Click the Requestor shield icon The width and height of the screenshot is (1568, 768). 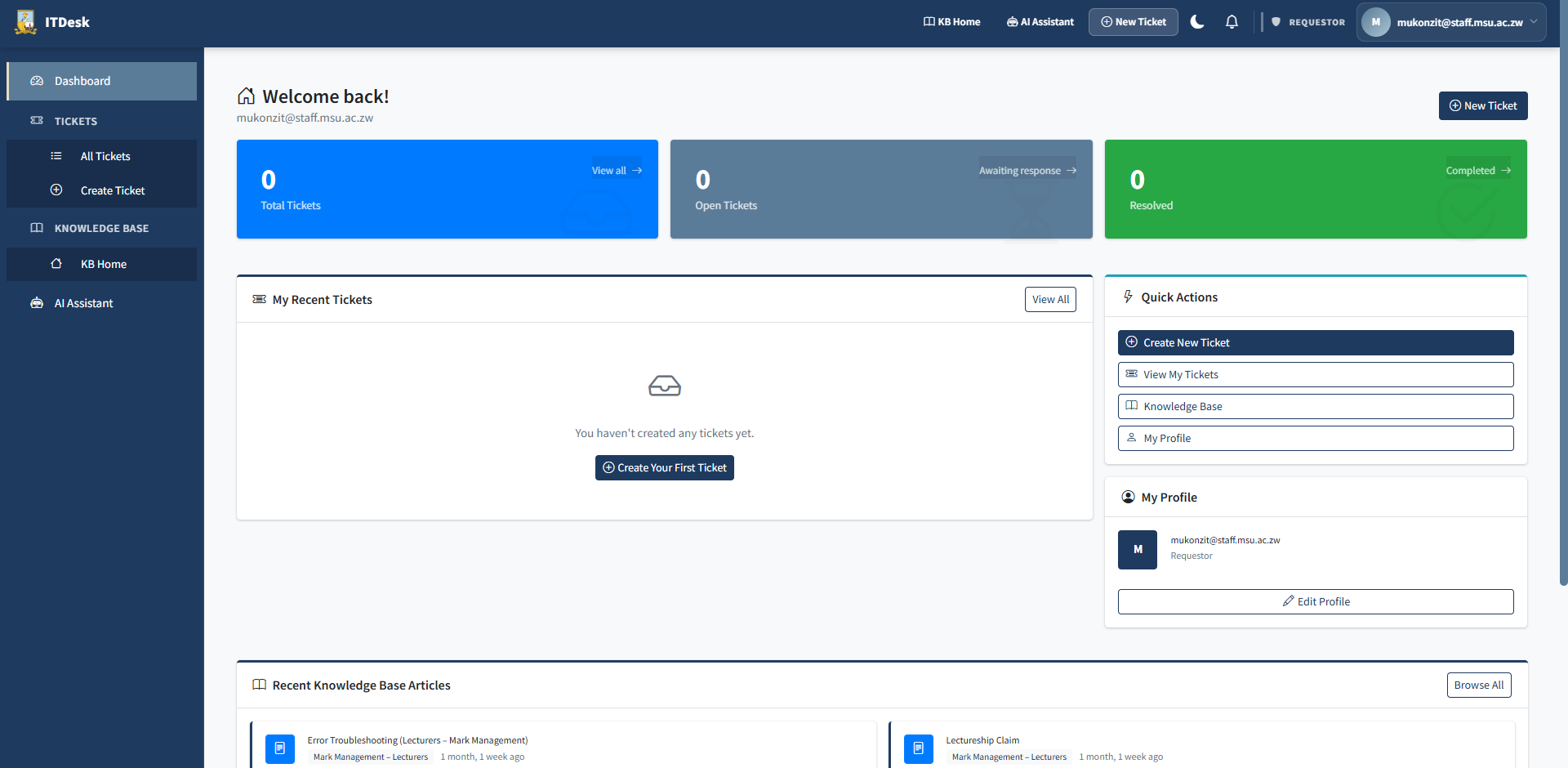click(x=1276, y=22)
